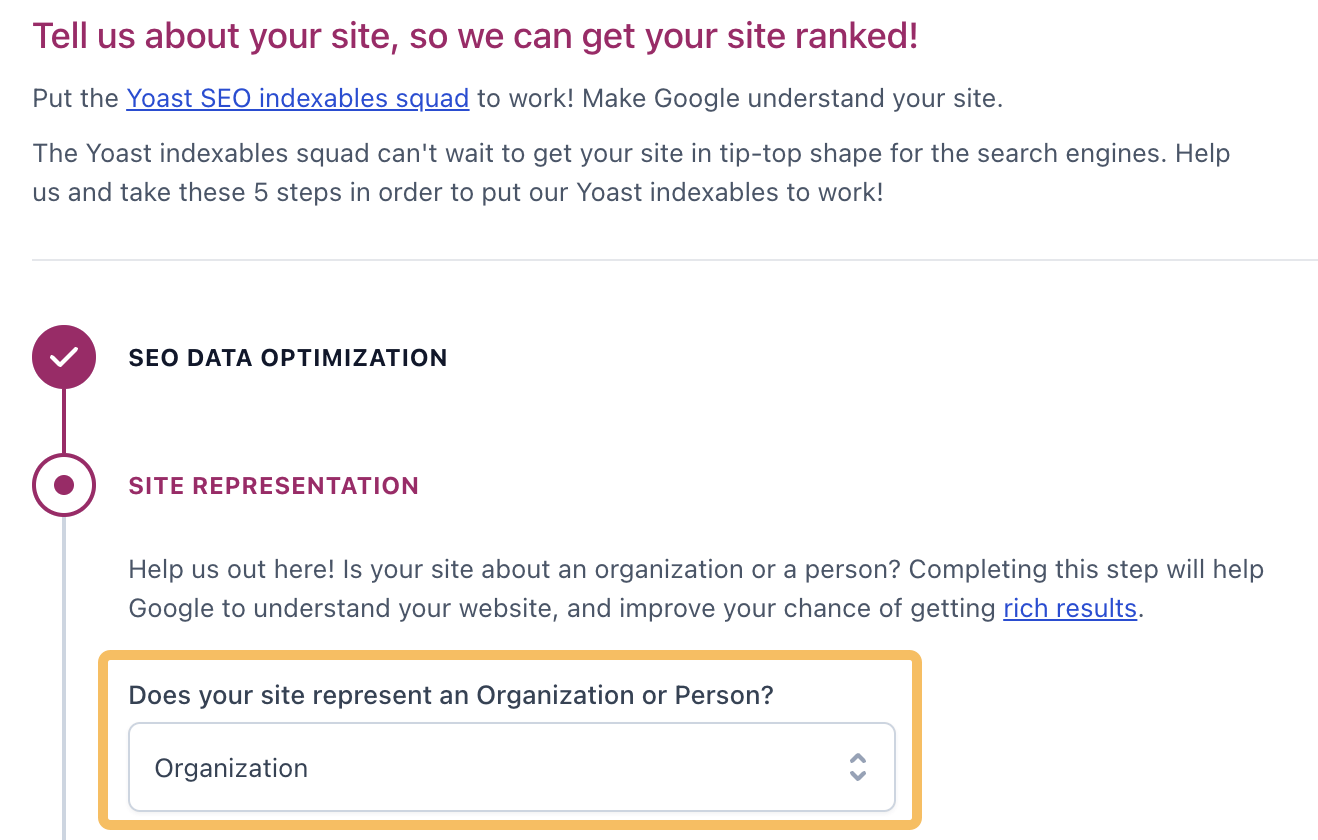
Task: Click the chevron icon on the Organization selector
Action: (x=858, y=767)
